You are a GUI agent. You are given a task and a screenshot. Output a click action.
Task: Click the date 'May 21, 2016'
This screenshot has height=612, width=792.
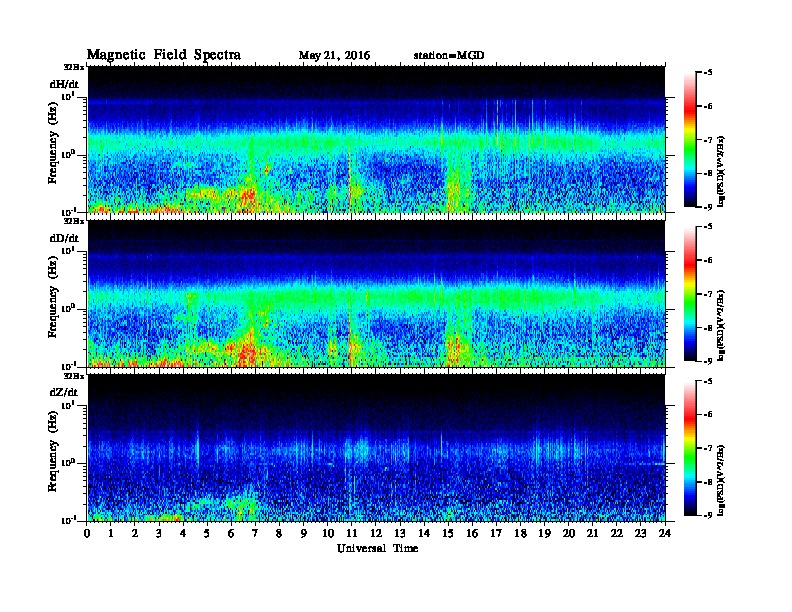pos(334,56)
